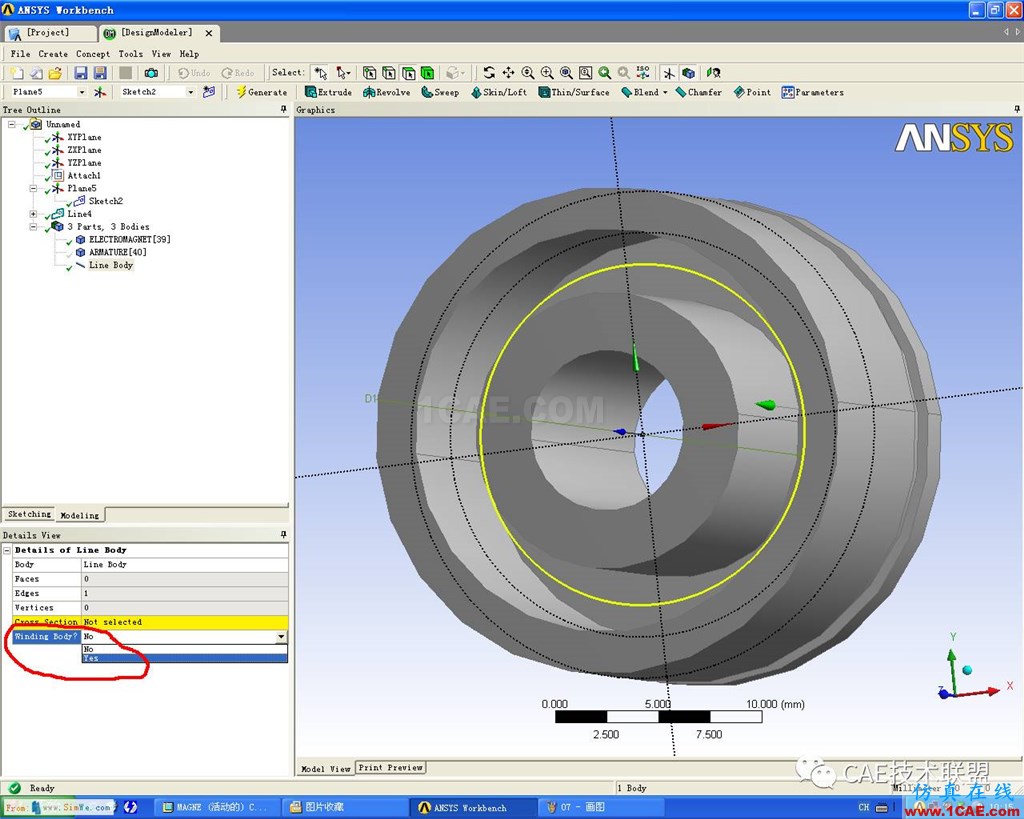Activate the Pan view tool
The height and width of the screenshot is (819, 1024).
click(x=508, y=73)
